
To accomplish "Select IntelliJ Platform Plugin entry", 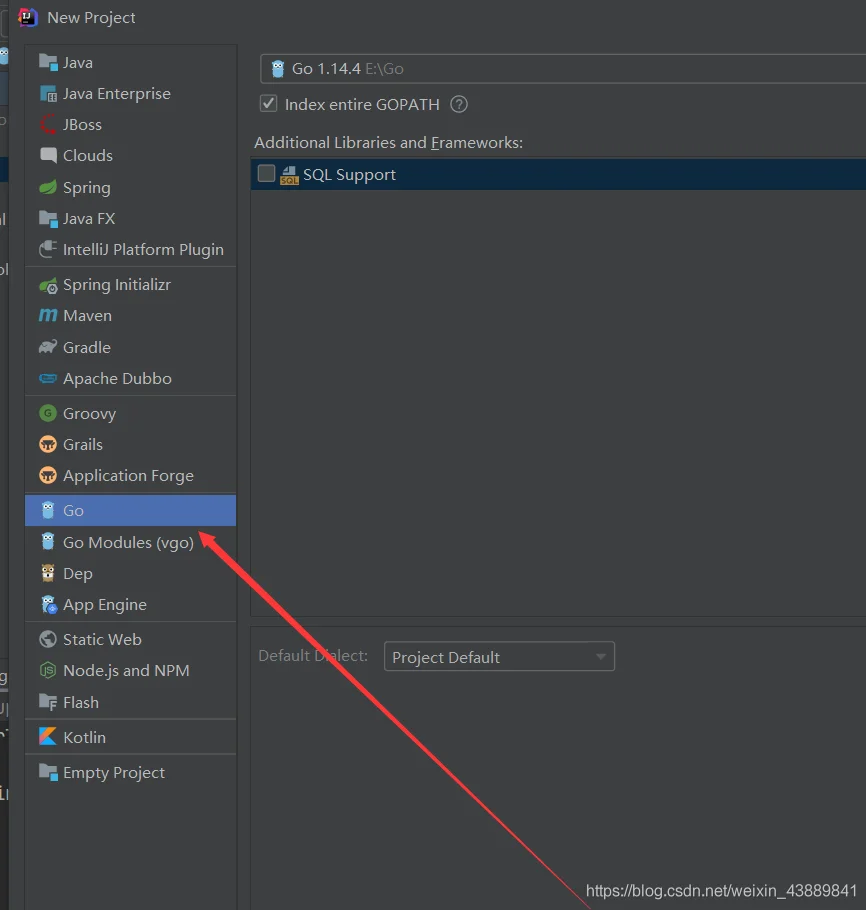I will (131, 250).
